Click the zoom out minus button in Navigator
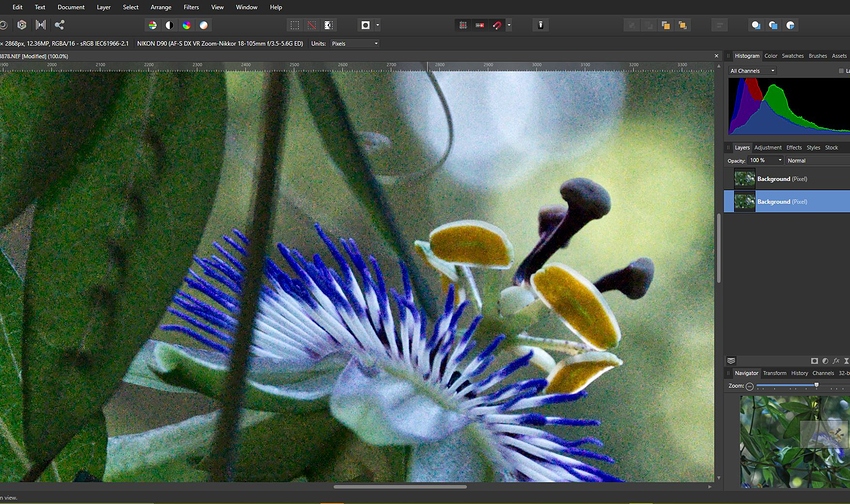Viewport: 850px width, 504px height. tap(750, 385)
